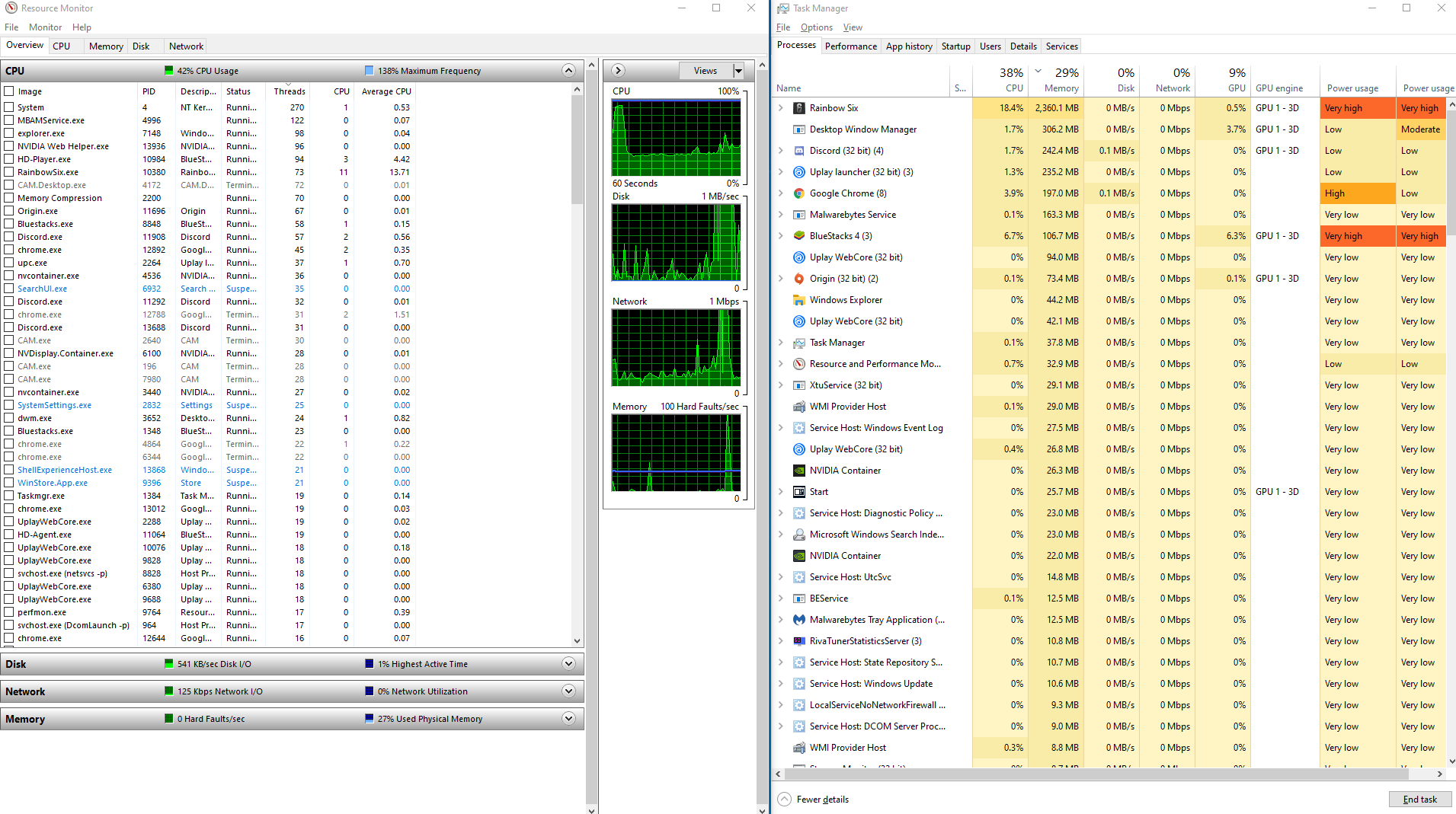1456x814 pixels.
Task: Check the explorer.exe checkbox
Action: pos(9,133)
